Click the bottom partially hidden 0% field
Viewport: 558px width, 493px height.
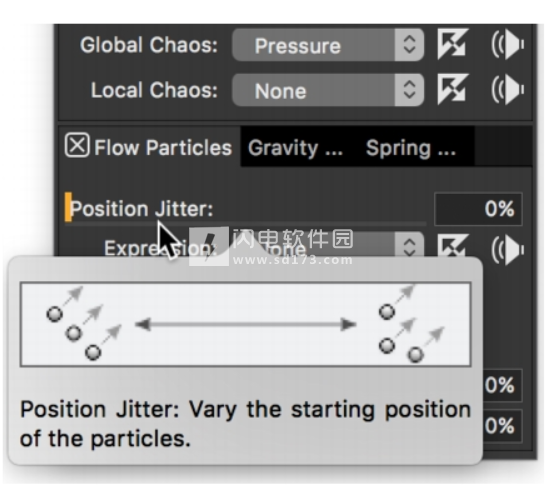(502, 426)
